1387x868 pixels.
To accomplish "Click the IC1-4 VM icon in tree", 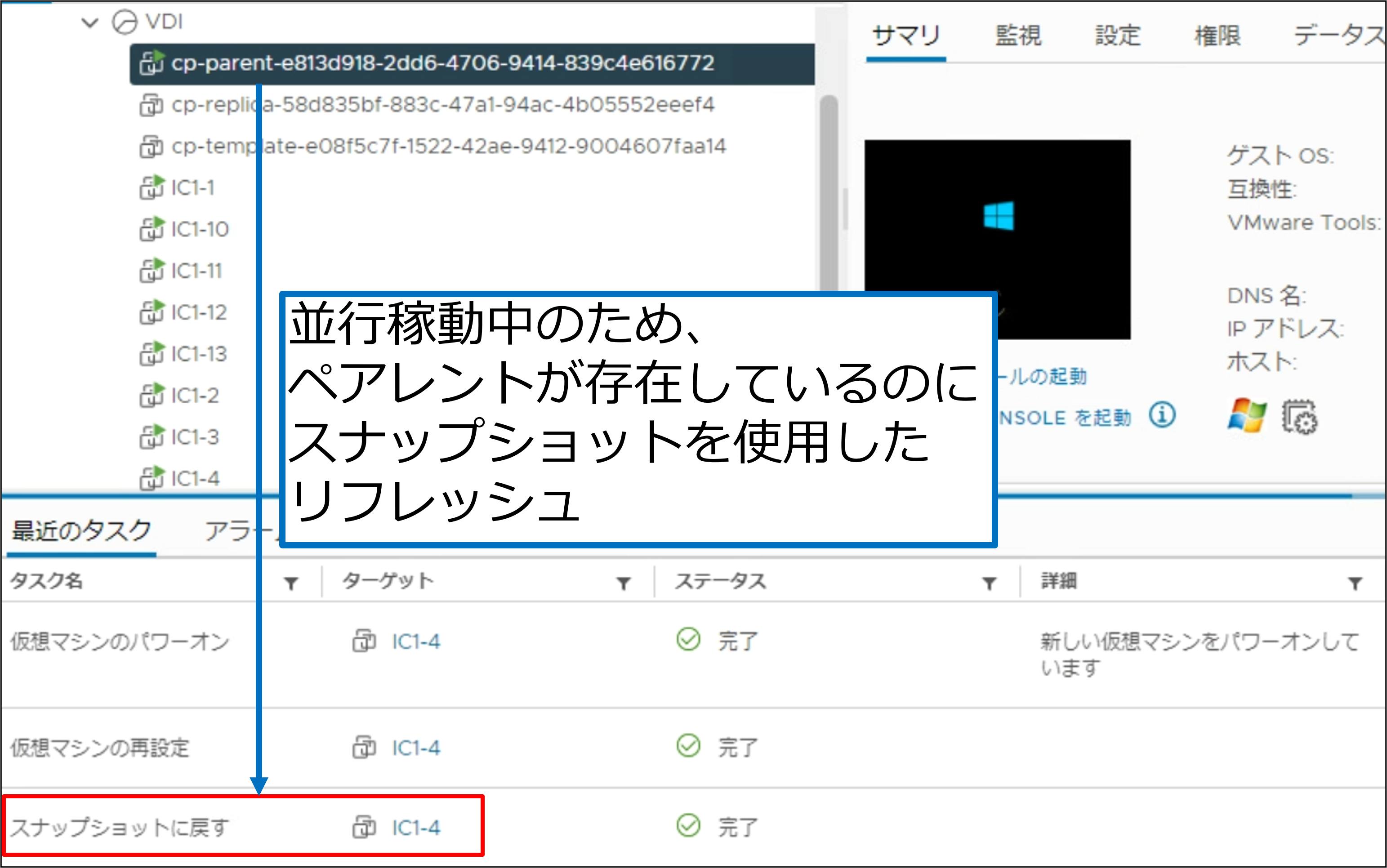I will click(152, 478).
